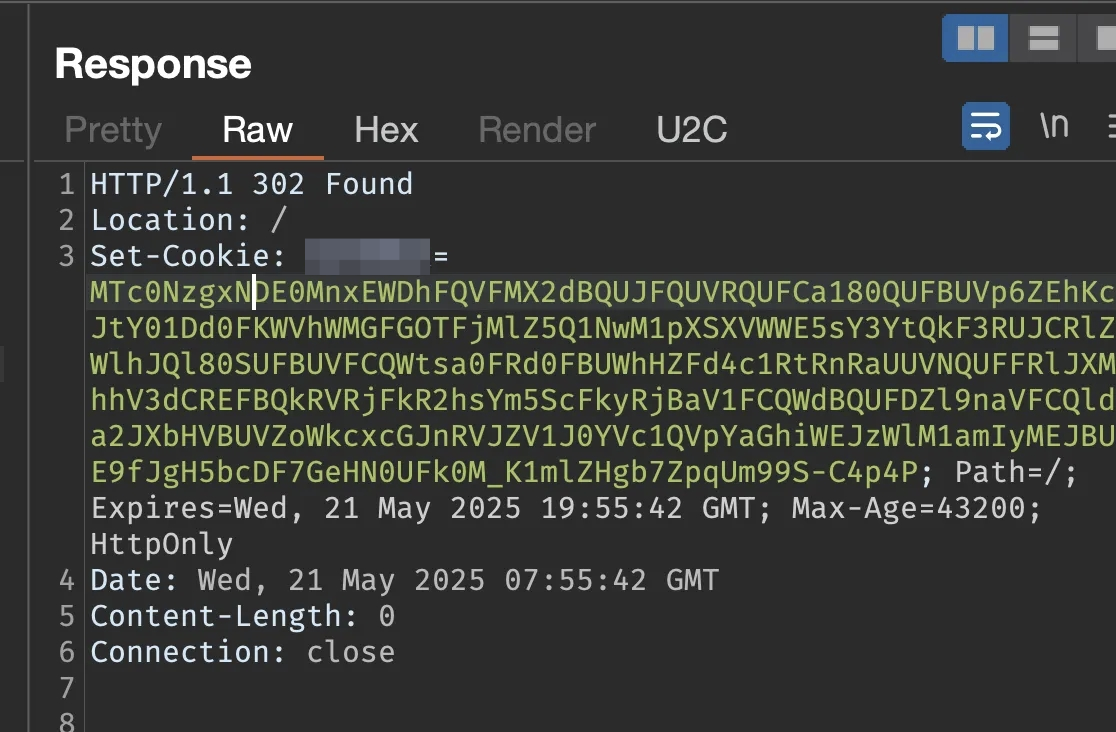The width and height of the screenshot is (1116, 732).
Task: Click the Date header line
Action: point(404,580)
